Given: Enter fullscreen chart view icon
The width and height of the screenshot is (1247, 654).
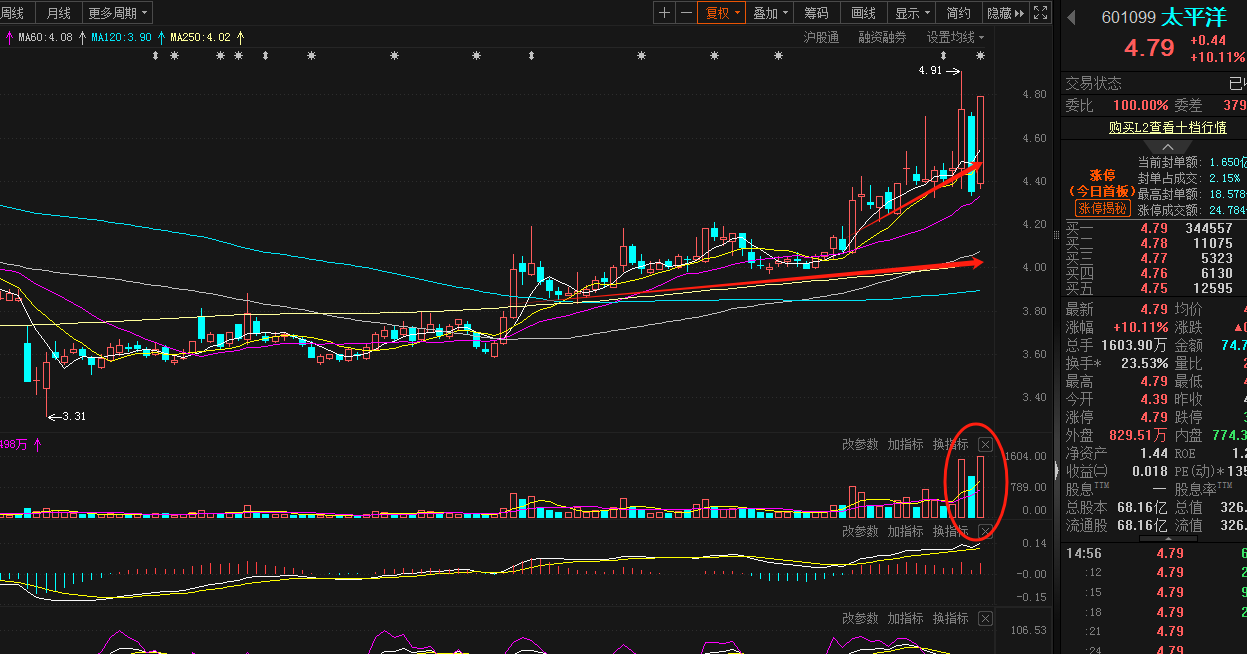Looking at the screenshot, I should point(1040,13).
